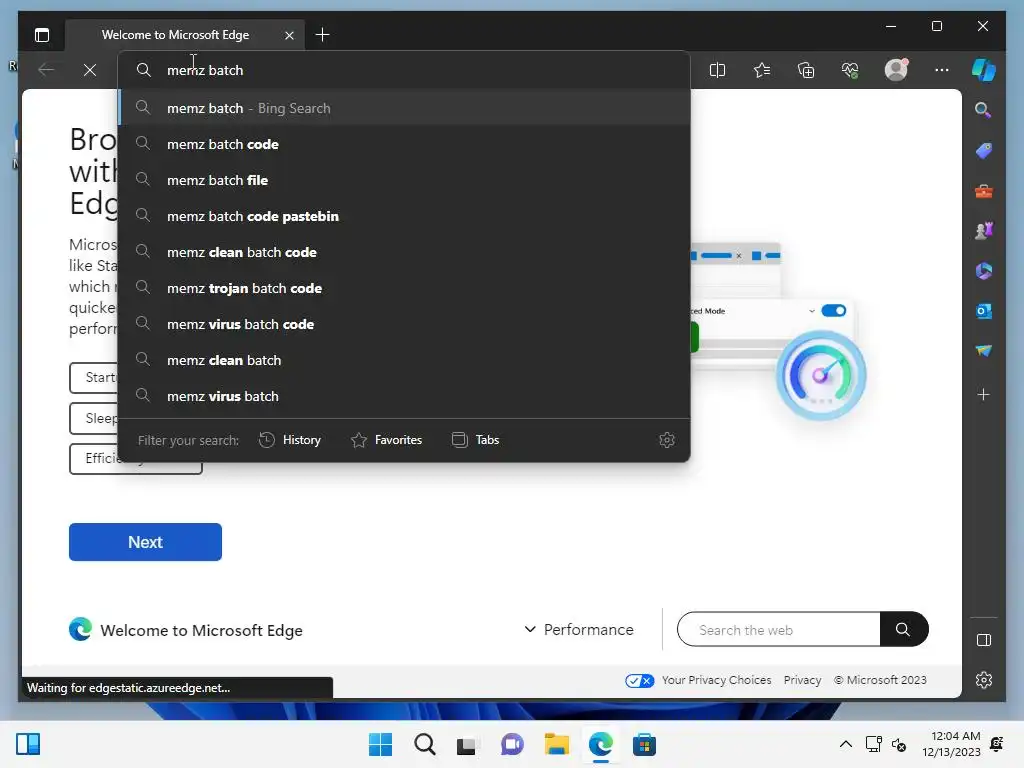Open Browser essentials heart icon
This screenshot has height=768, width=1024.
(850, 70)
